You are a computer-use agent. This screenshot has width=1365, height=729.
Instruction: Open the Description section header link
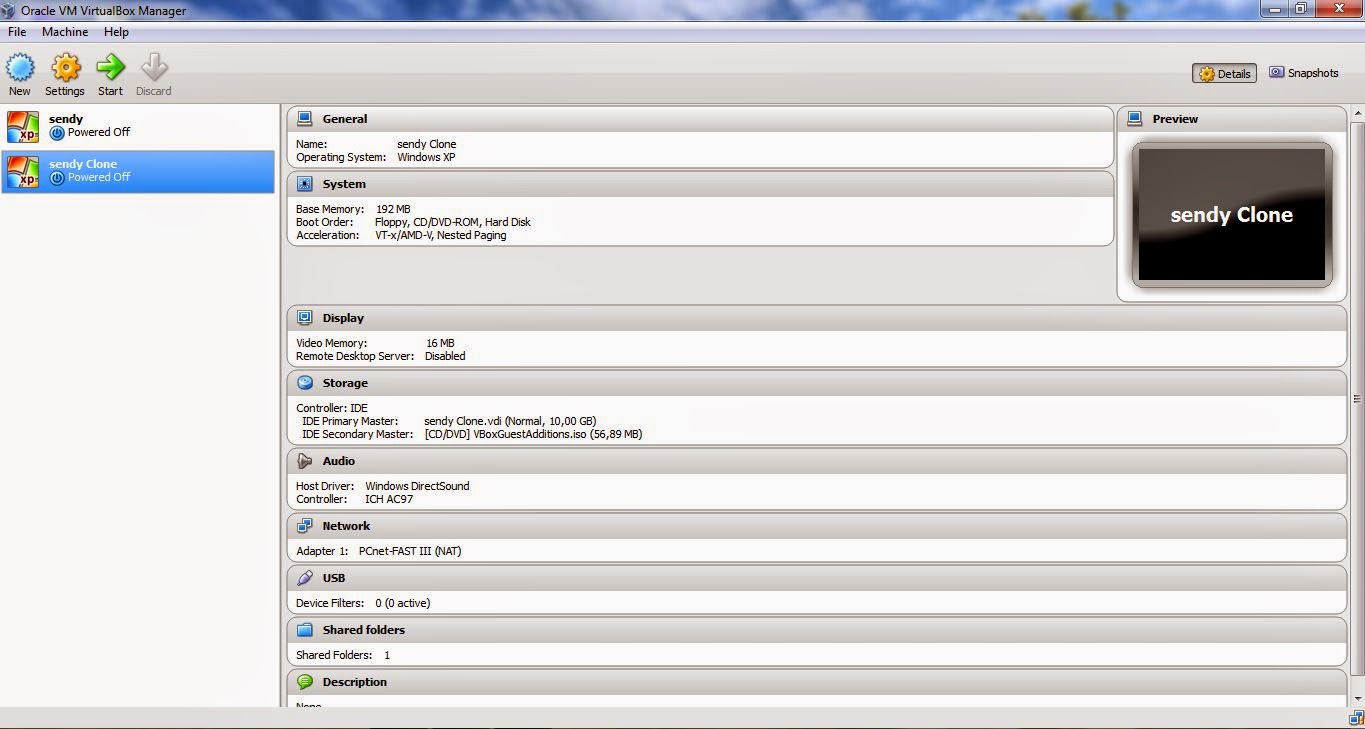coord(355,682)
